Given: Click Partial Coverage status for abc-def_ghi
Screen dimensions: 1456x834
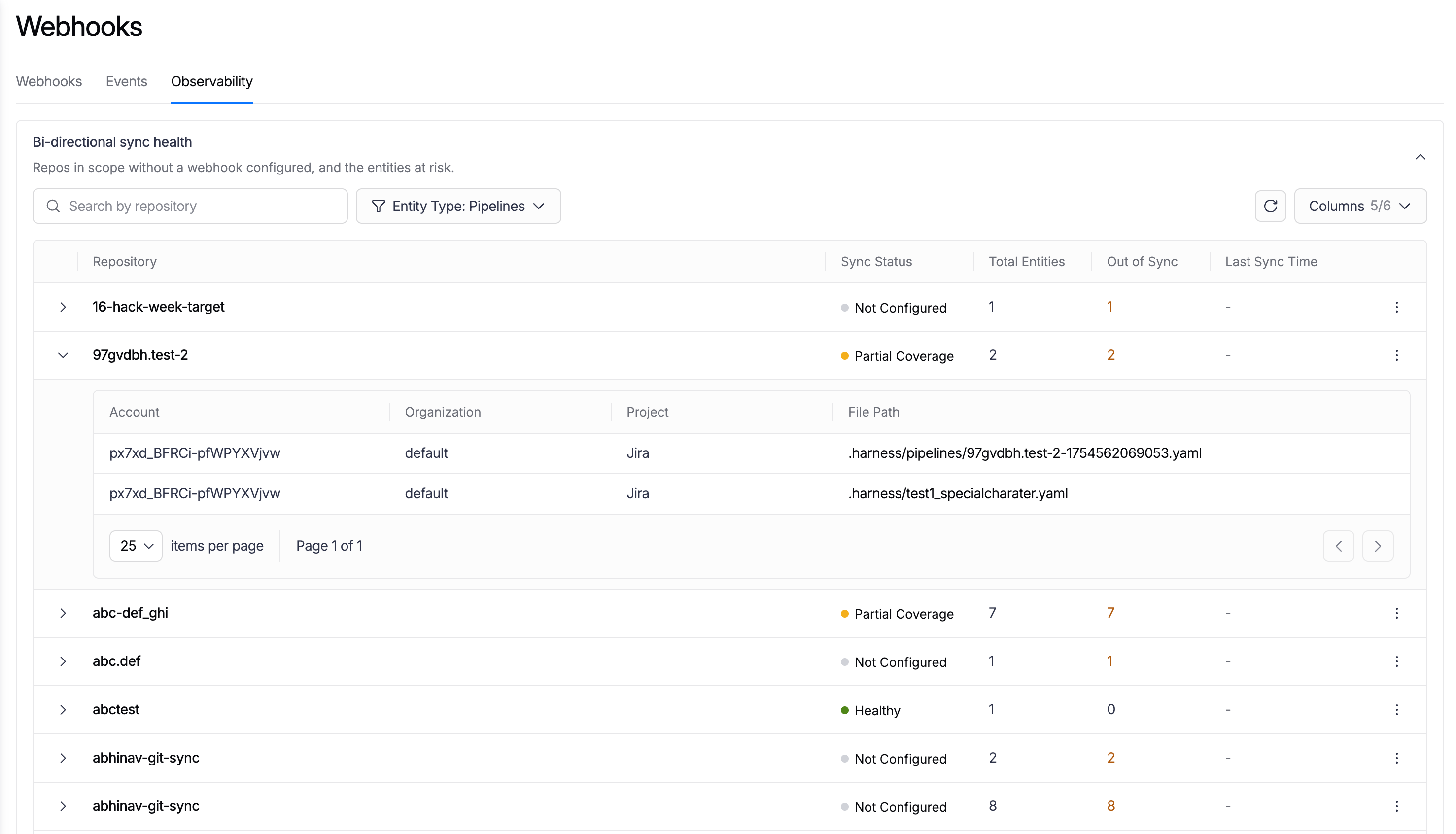Looking at the screenshot, I should pos(897,614).
